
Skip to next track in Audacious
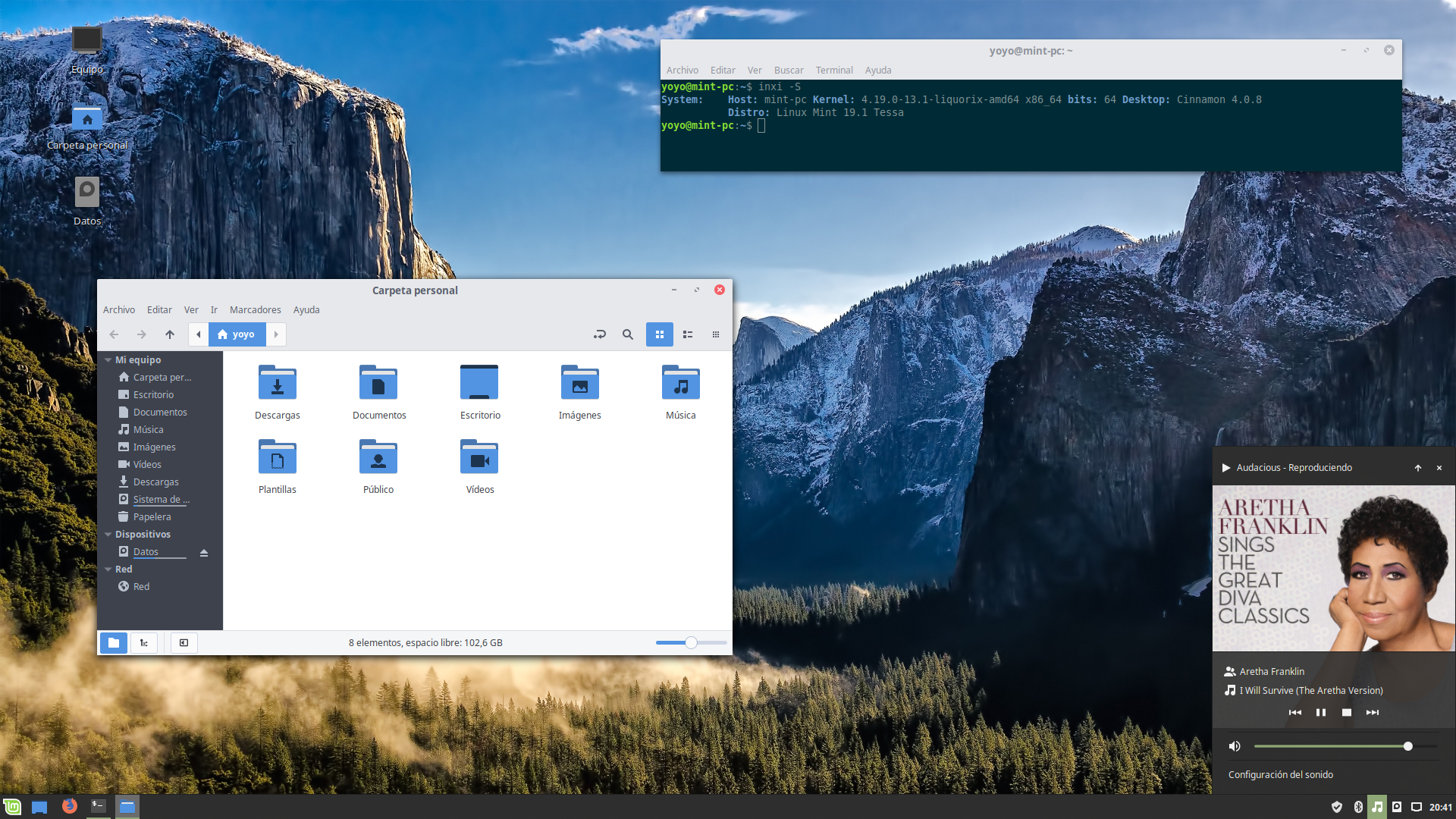click(1372, 712)
